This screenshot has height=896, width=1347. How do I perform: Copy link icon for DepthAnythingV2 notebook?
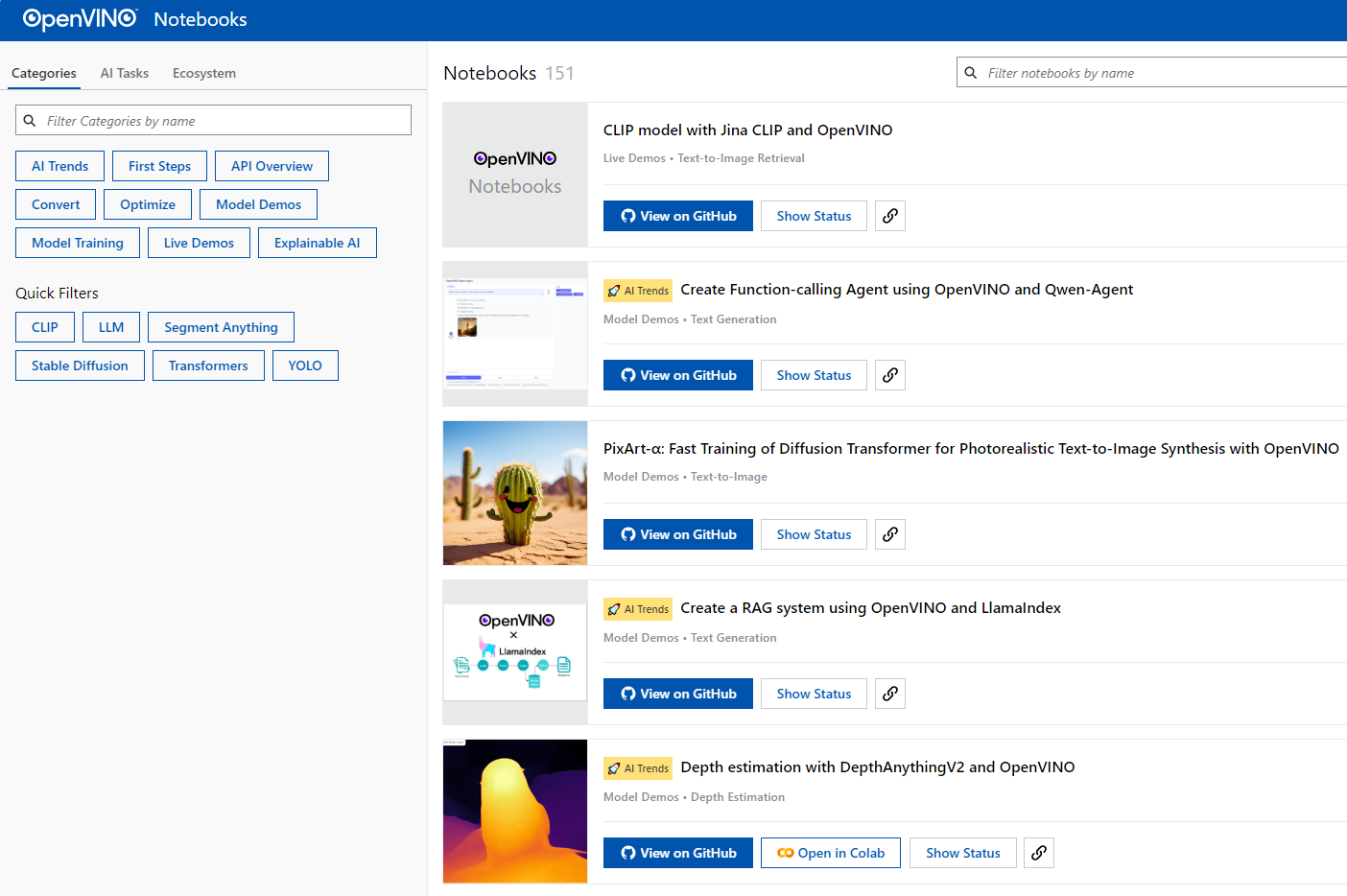[1039, 853]
